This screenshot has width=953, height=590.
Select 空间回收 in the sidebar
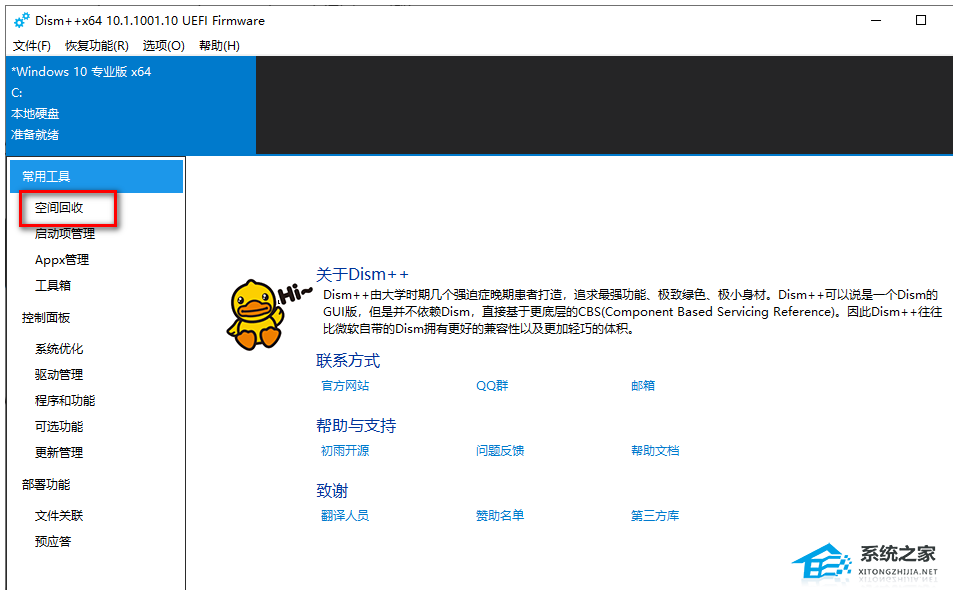click(59, 208)
